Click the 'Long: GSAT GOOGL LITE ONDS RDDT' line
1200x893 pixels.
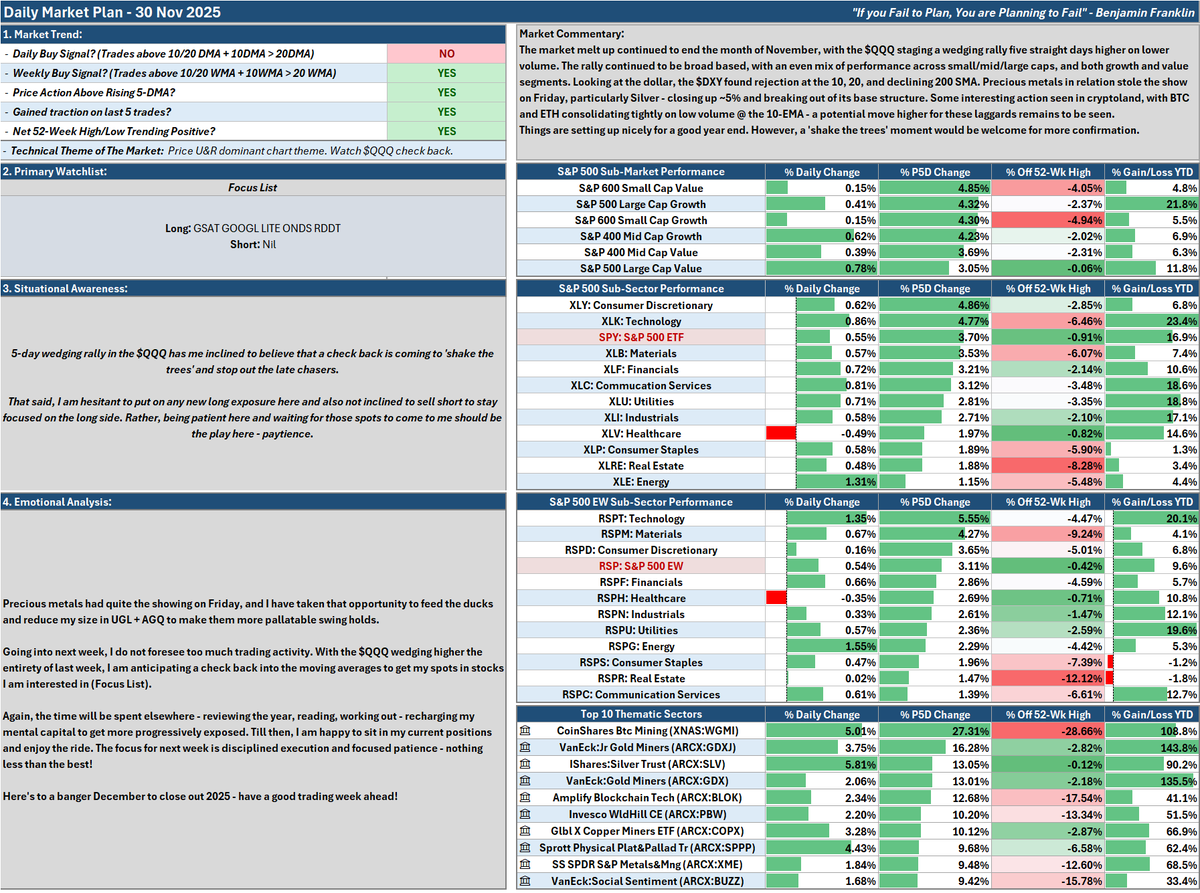(253, 228)
